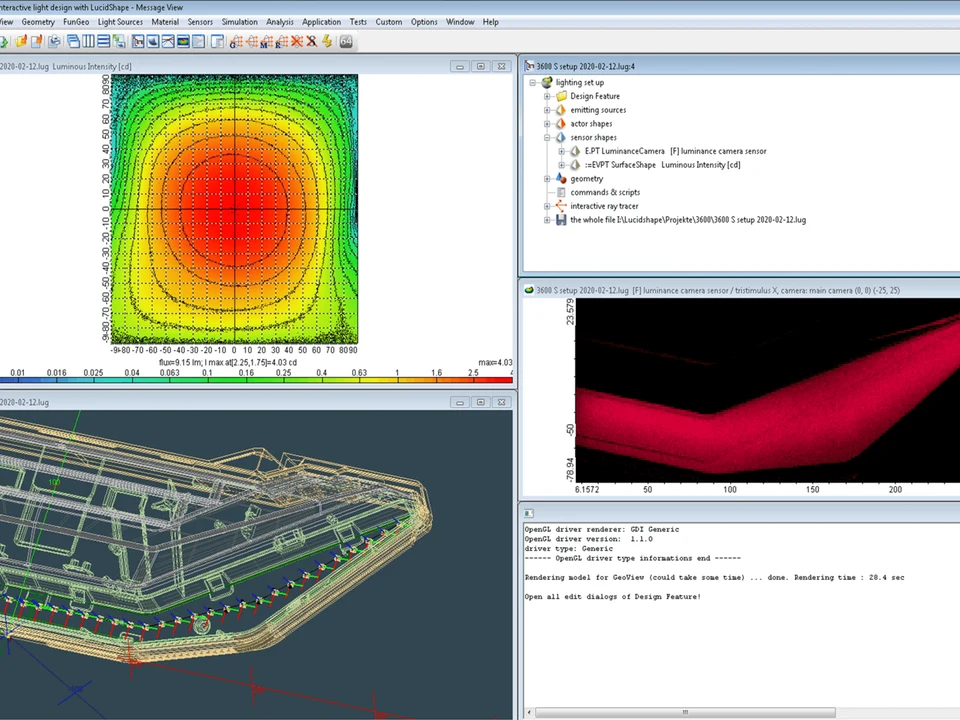960x720 pixels.
Task: Open the Window menu
Action: (460, 22)
